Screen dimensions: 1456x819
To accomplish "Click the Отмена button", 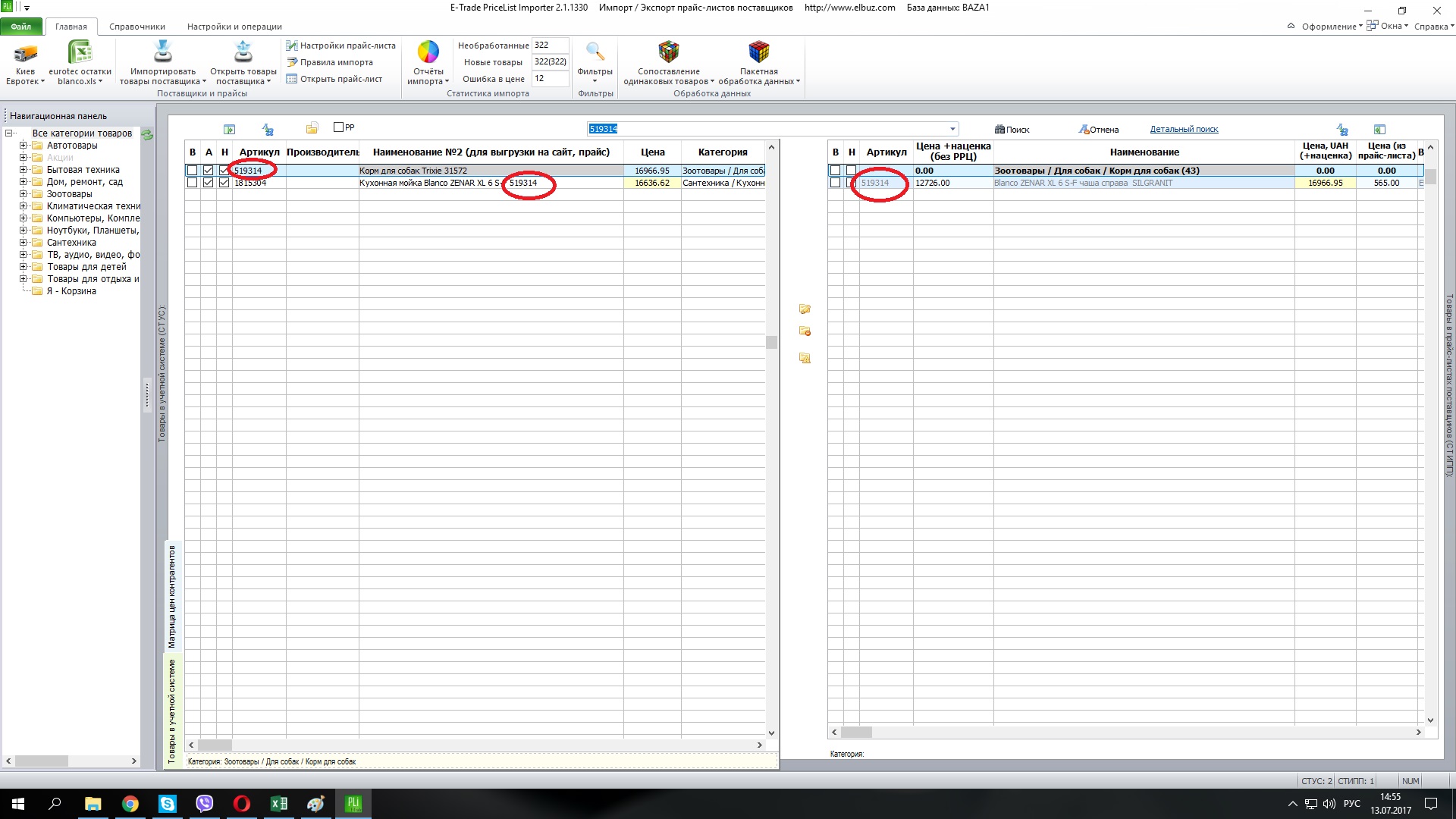I will 1099,130.
